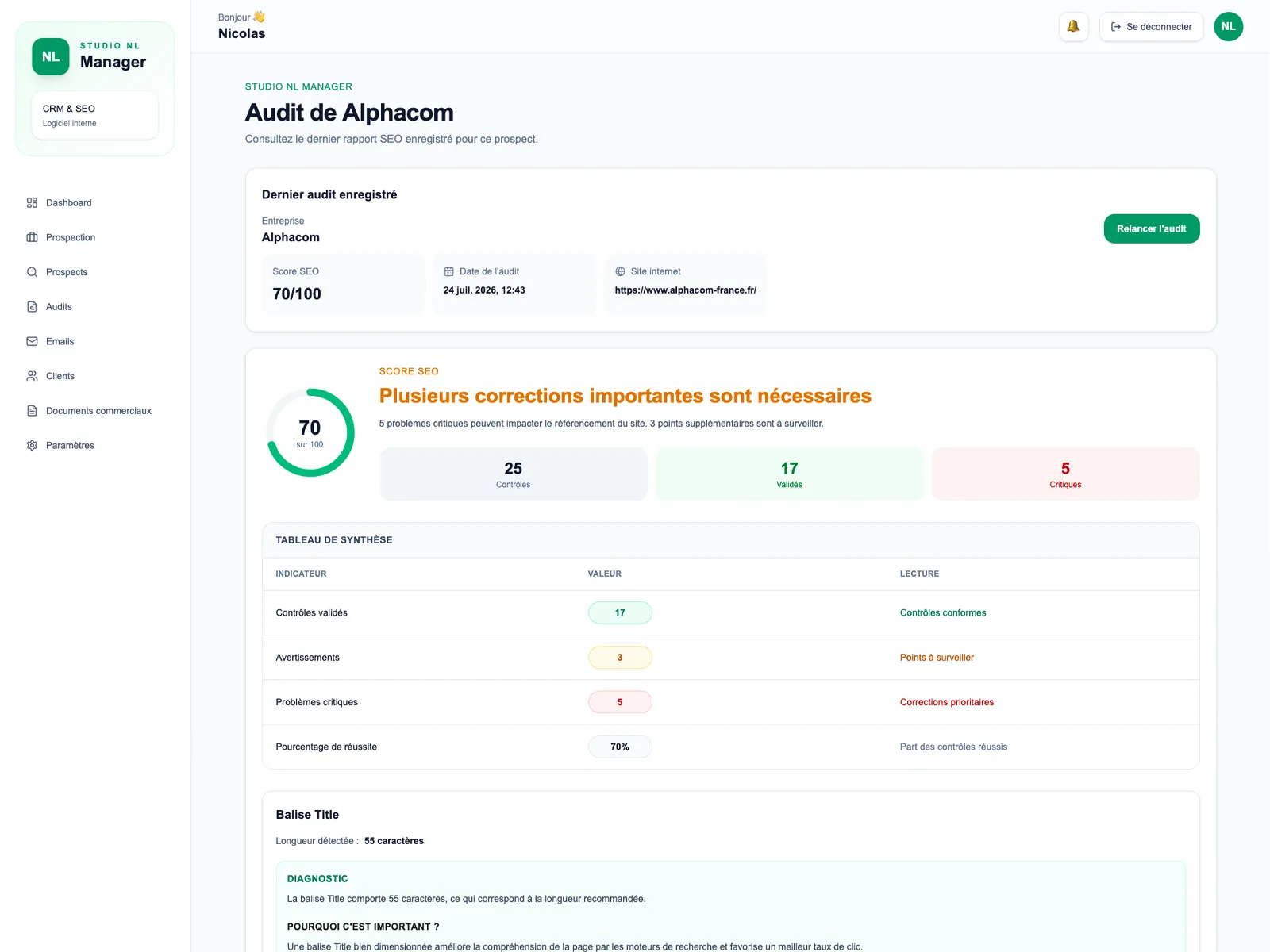Navigate to Audits

coord(95,307)
